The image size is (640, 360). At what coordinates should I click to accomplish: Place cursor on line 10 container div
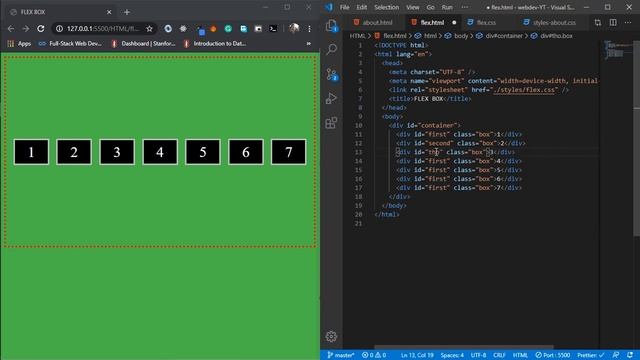(x=424, y=125)
